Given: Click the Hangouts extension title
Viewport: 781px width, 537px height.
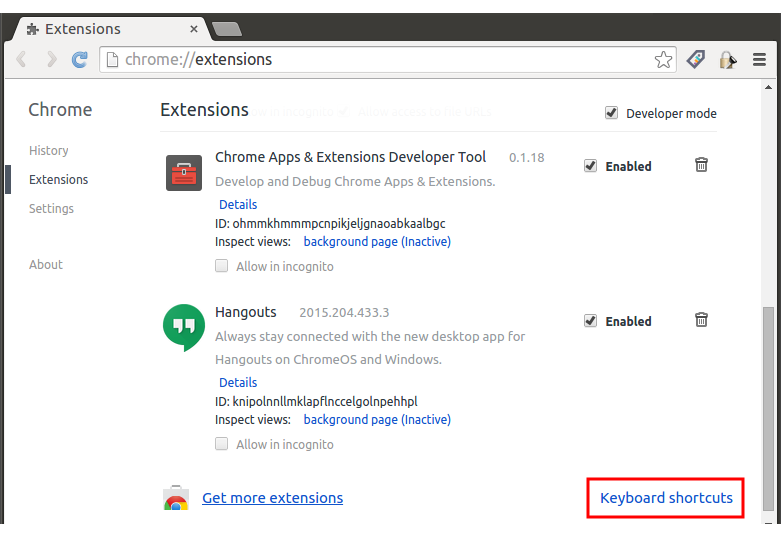Looking at the screenshot, I should pyautogui.click(x=246, y=312).
